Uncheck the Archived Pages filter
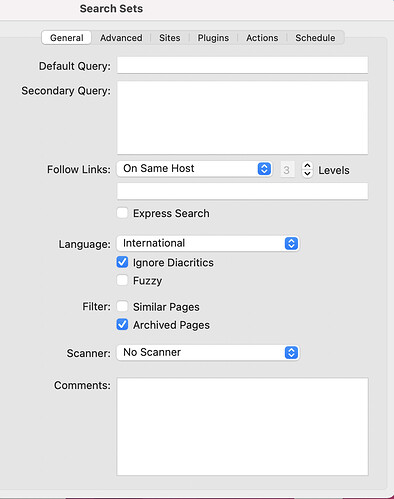This screenshot has height=499, width=394. [x=122, y=324]
